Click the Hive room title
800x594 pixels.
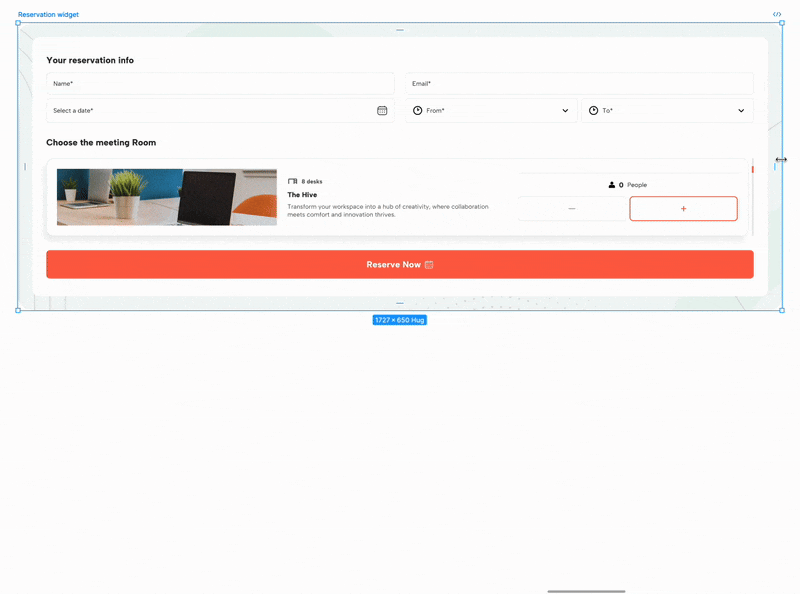(302, 195)
